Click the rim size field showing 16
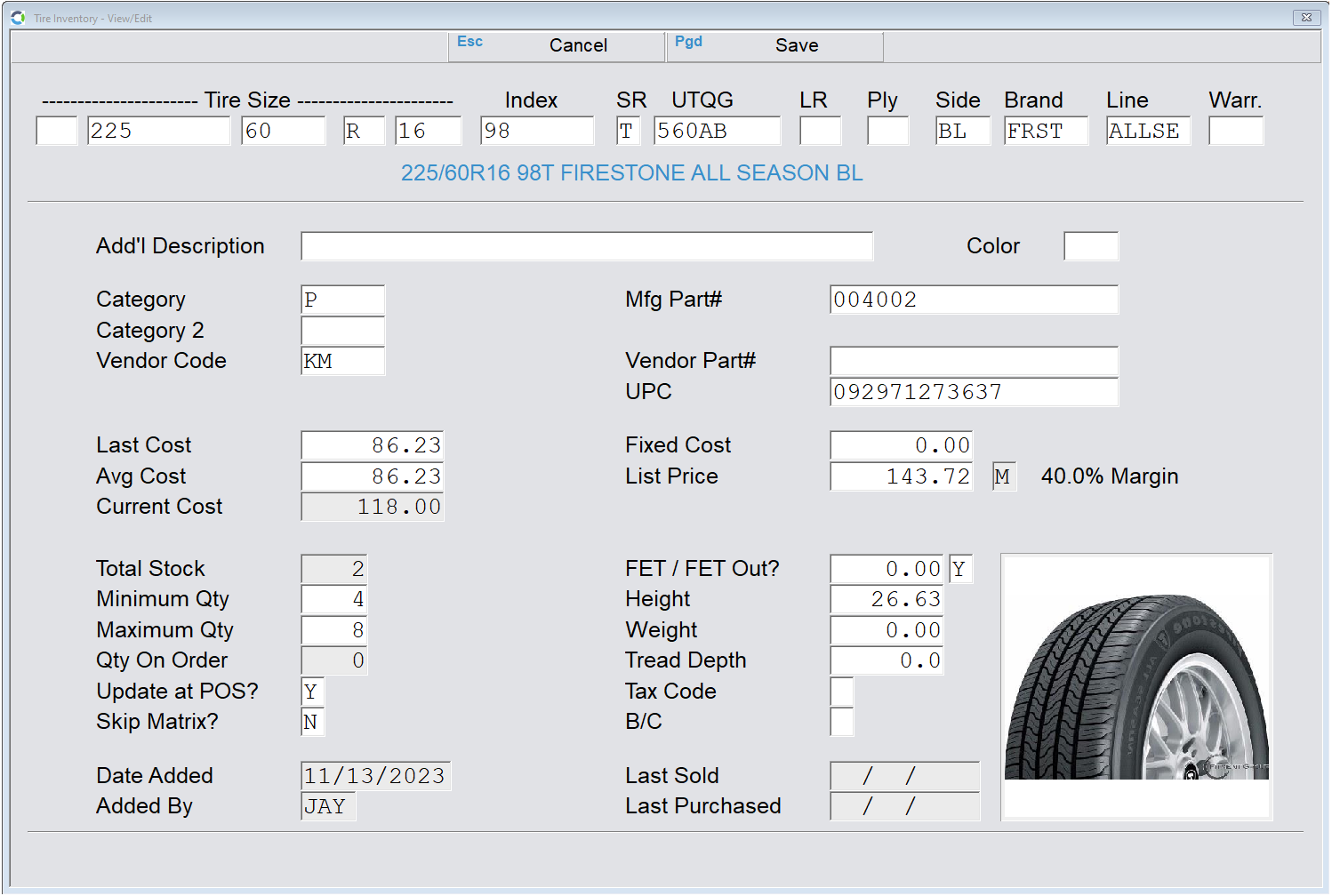The width and height of the screenshot is (1332, 896). coord(429,131)
